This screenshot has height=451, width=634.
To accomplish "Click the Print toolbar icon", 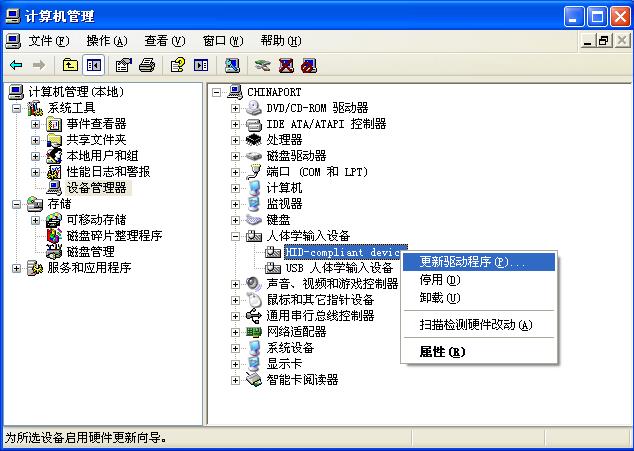I will pyautogui.click(x=147, y=65).
